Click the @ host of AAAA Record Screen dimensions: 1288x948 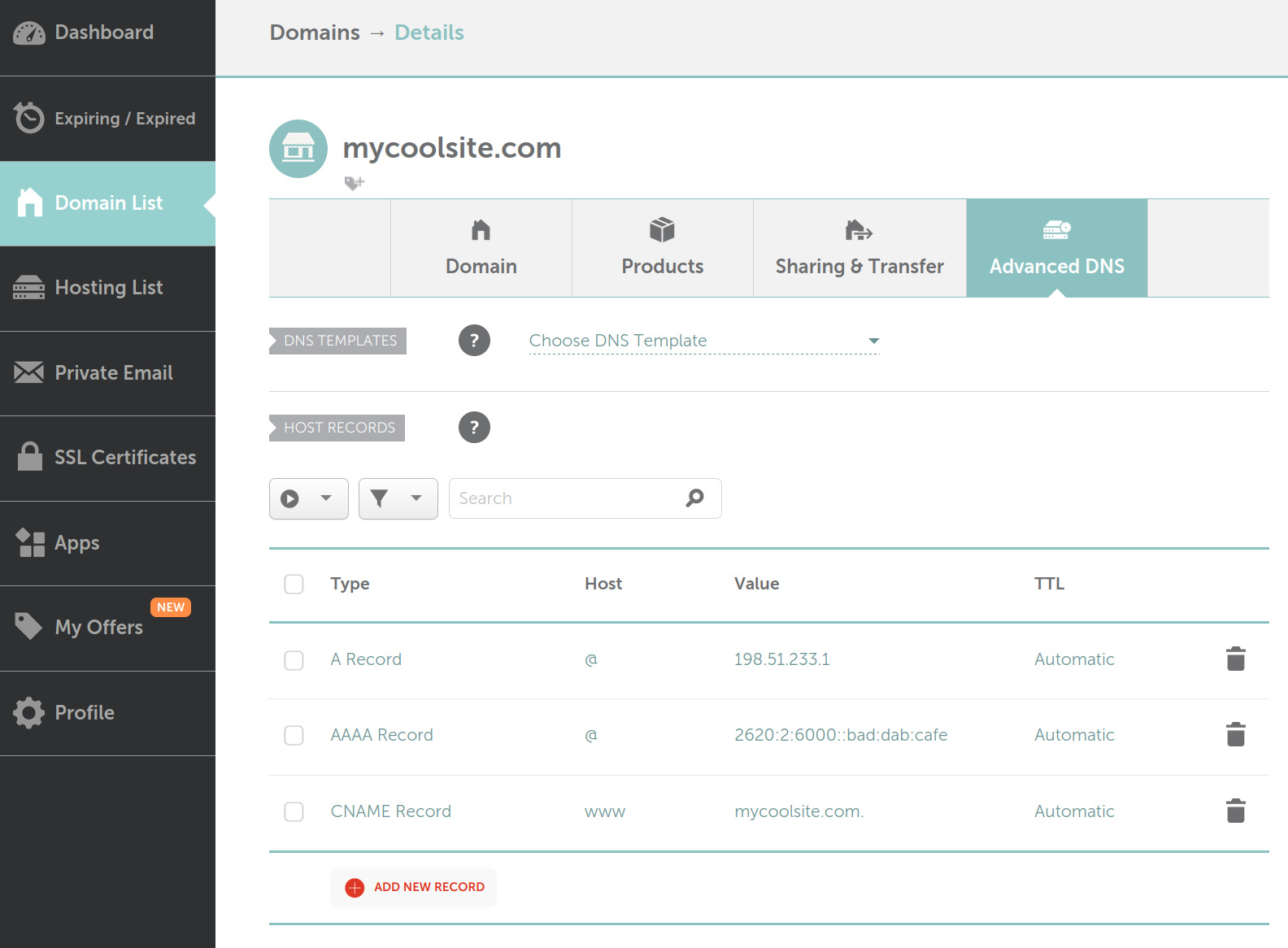[x=591, y=735]
